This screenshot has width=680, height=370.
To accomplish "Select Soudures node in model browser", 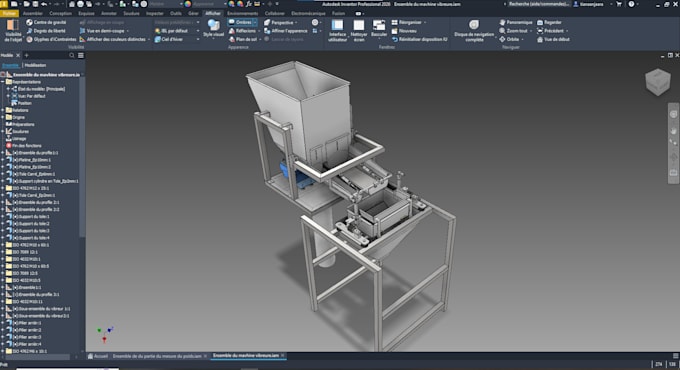I will [17, 131].
